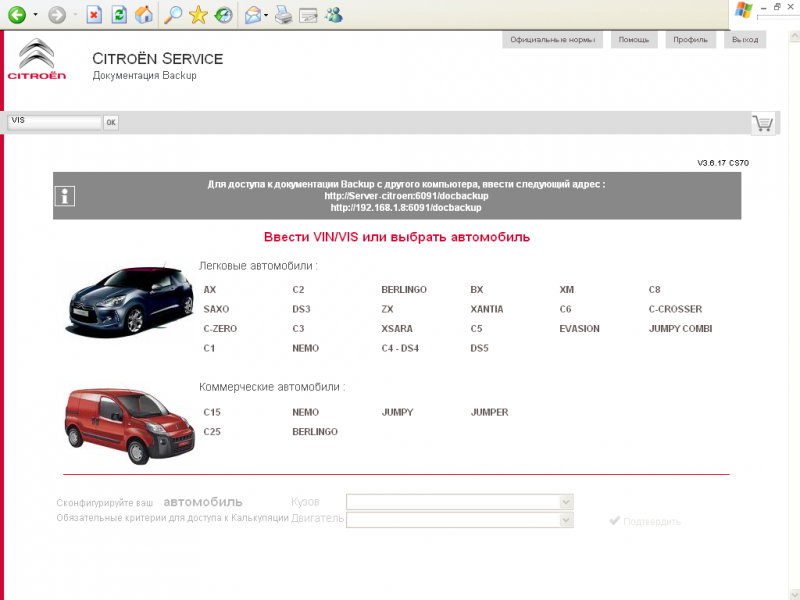
Task: Open the Mail icon dropdown arrow
Action: [x=266, y=15]
